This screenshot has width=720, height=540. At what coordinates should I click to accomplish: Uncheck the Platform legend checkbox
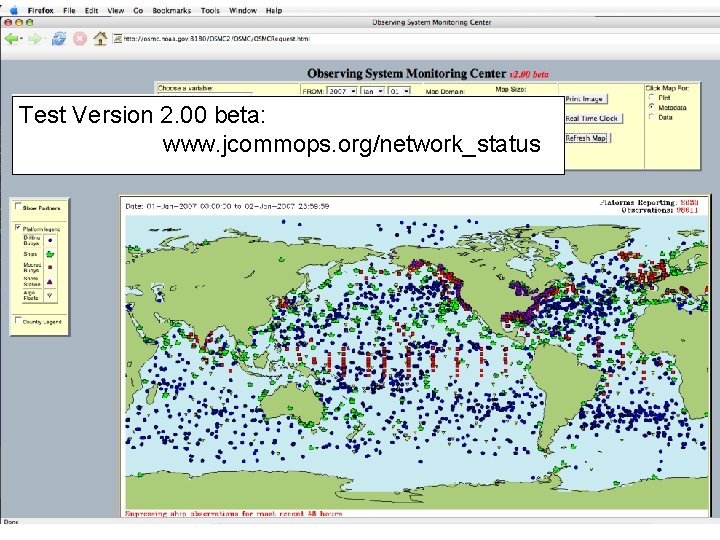tap(18, 227)
